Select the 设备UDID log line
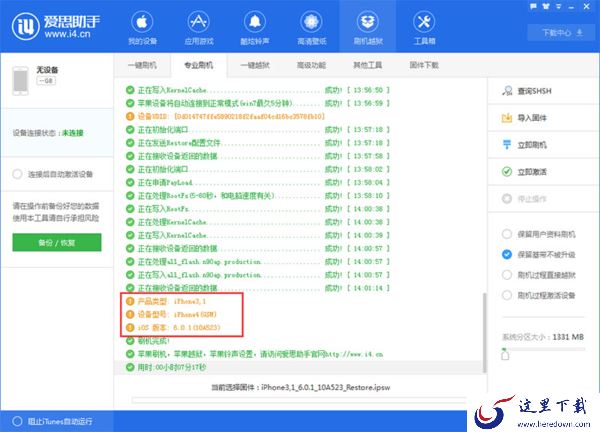 pos(225,116)
